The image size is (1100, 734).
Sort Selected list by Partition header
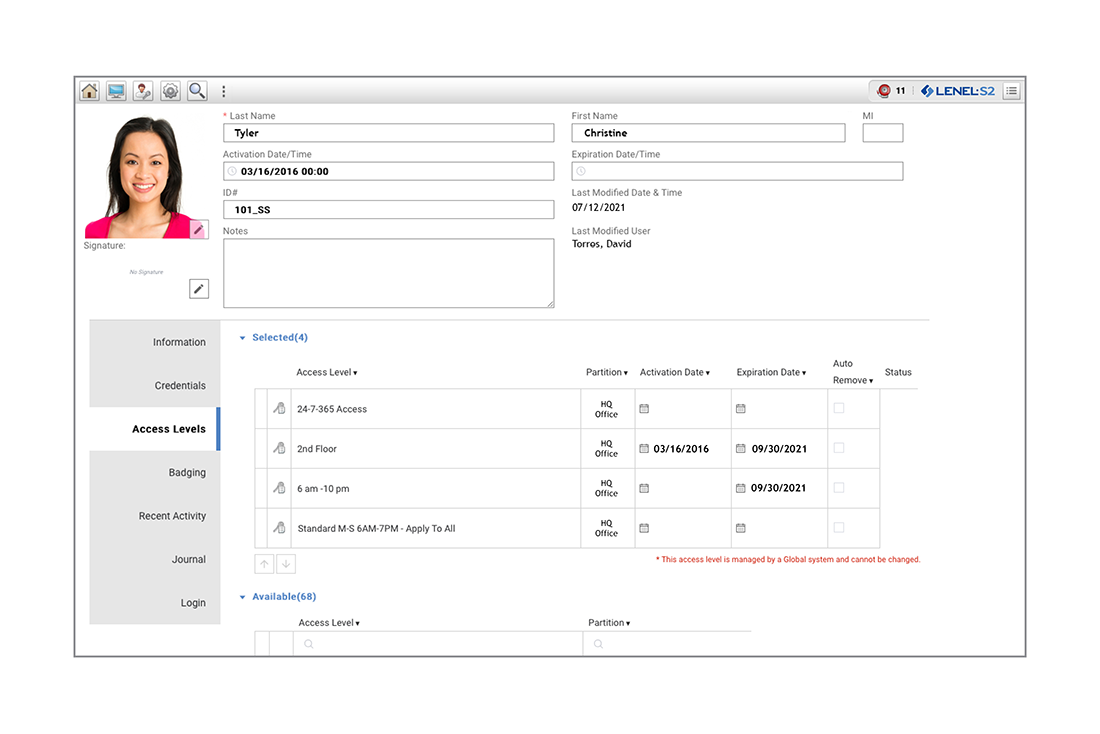pyautogui.click(x=607, y=372)
